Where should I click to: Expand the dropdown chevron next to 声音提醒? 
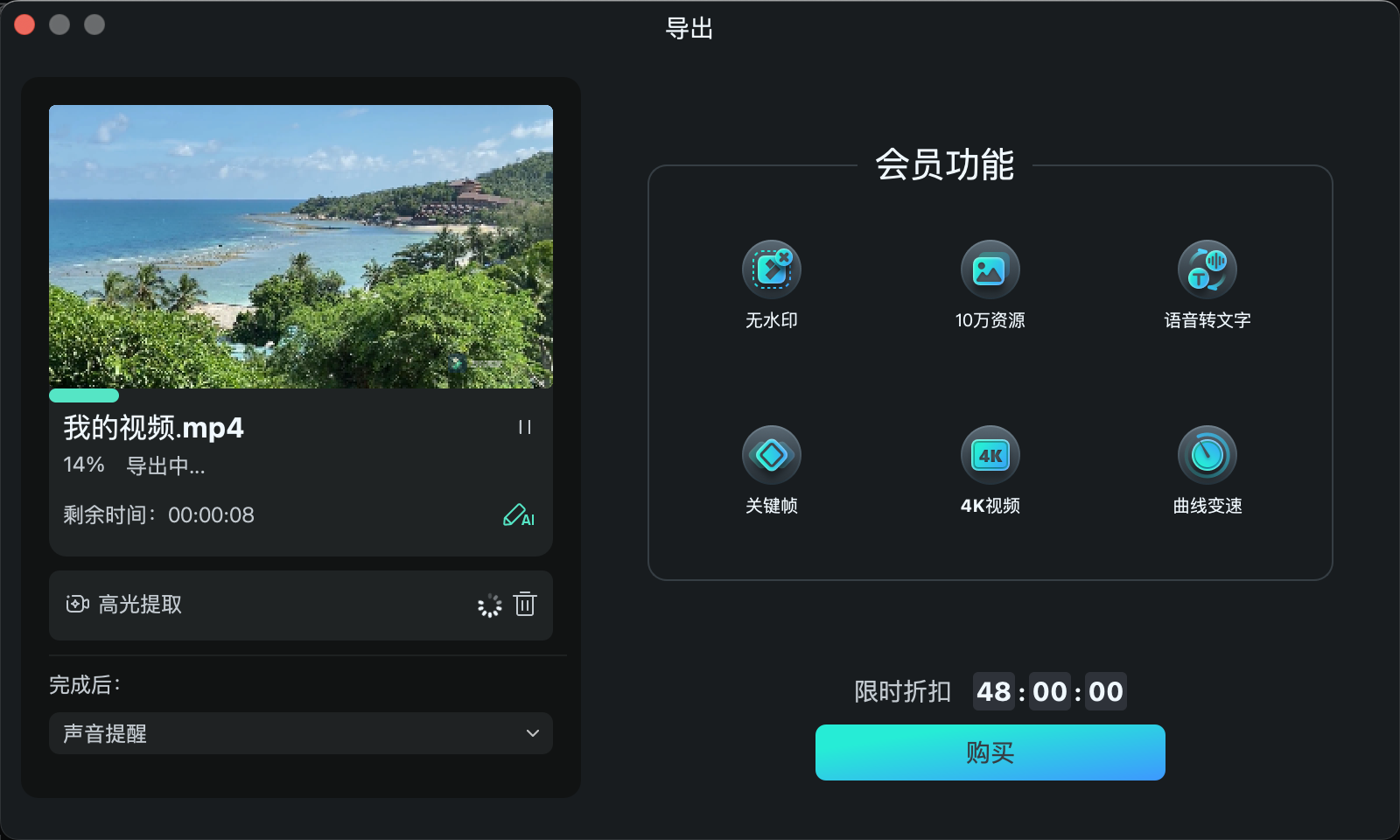pyautogui.click(x=534, y=734)
